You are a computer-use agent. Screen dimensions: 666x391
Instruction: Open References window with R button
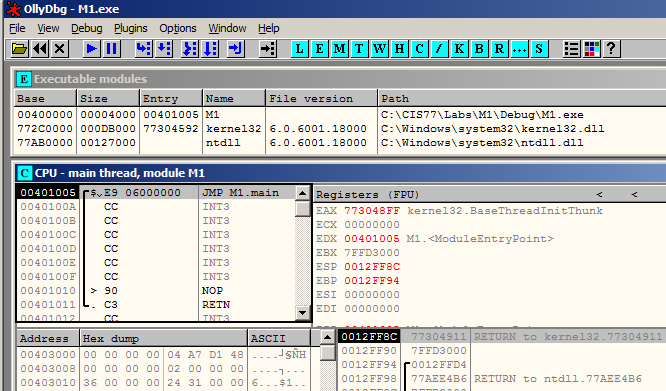499,49
